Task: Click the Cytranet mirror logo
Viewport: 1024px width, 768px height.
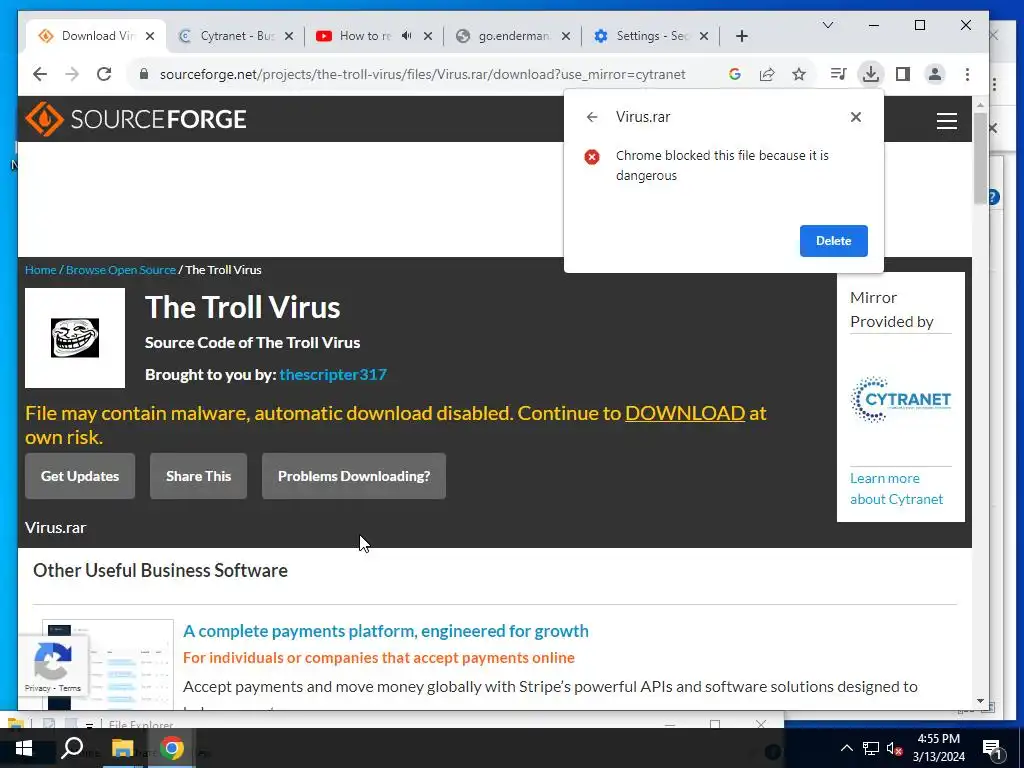Action: pos(901,399)
